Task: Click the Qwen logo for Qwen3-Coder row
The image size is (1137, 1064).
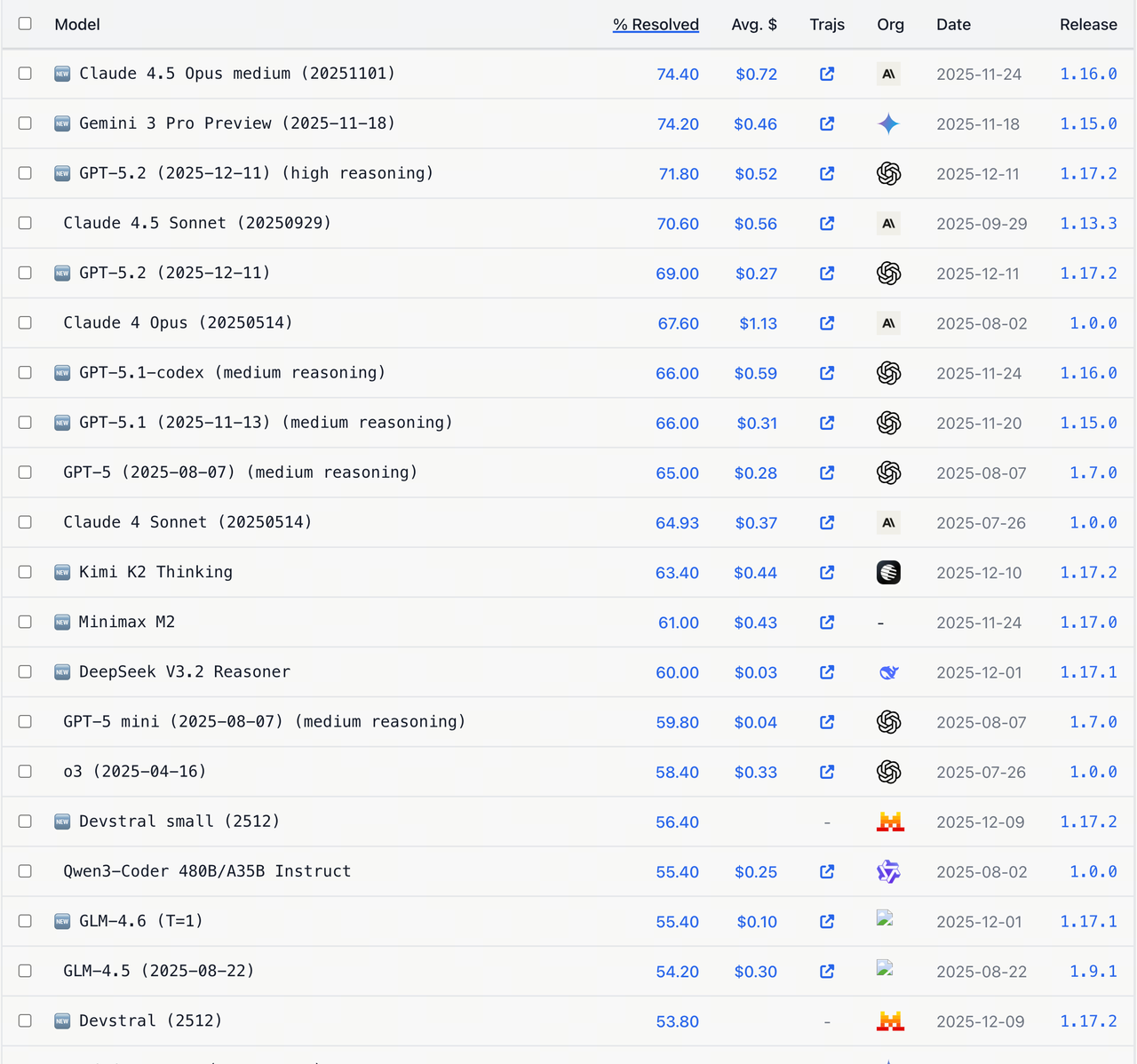Action: point(888,872)
